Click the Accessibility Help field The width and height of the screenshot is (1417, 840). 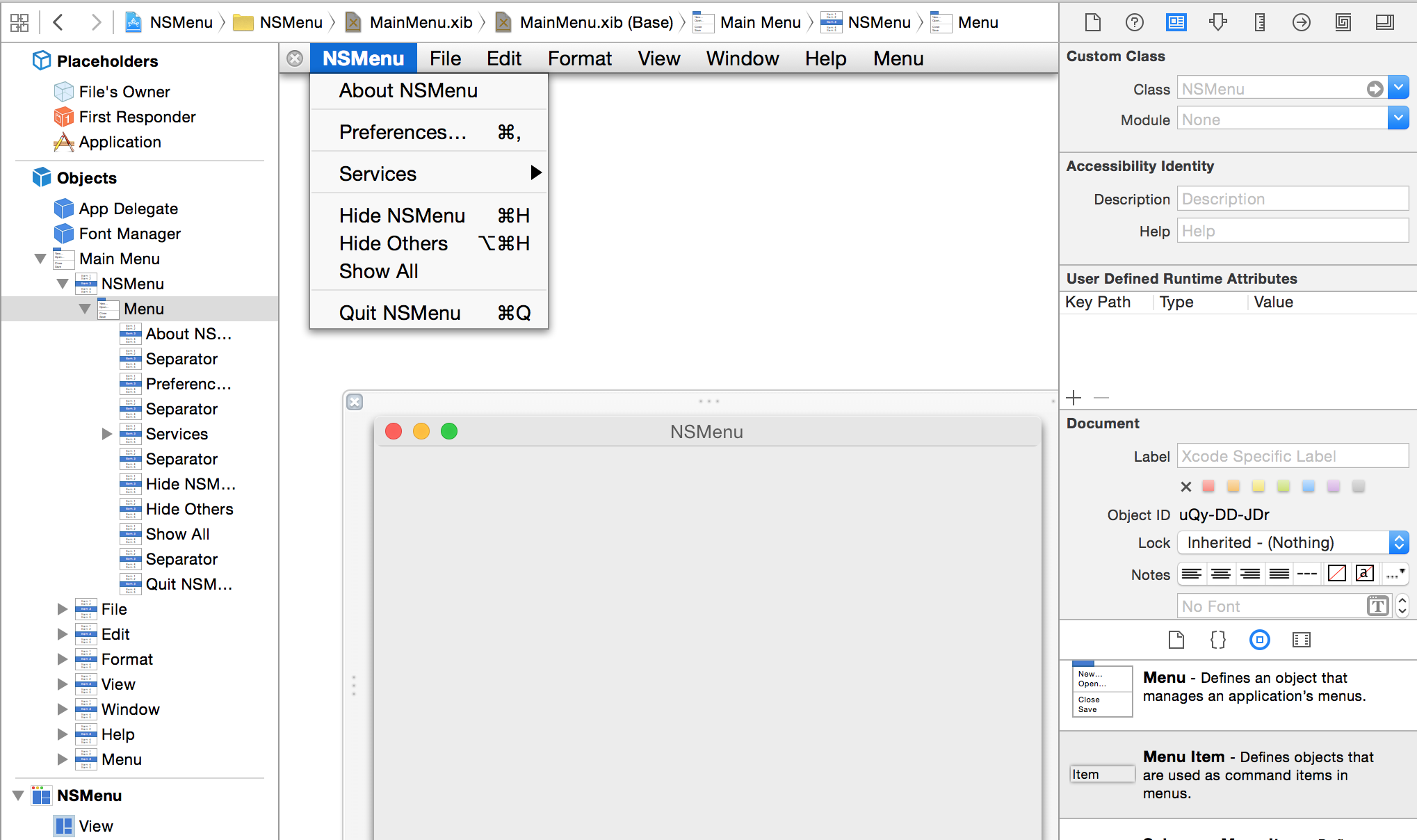click(x=1293, y=231)
